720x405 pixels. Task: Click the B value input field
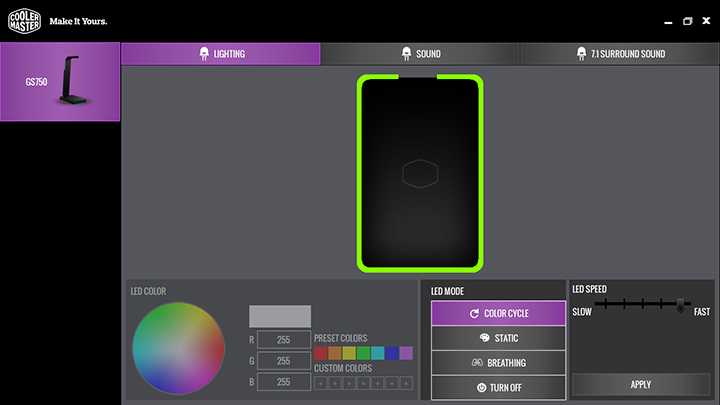click(x=284, y=382)
